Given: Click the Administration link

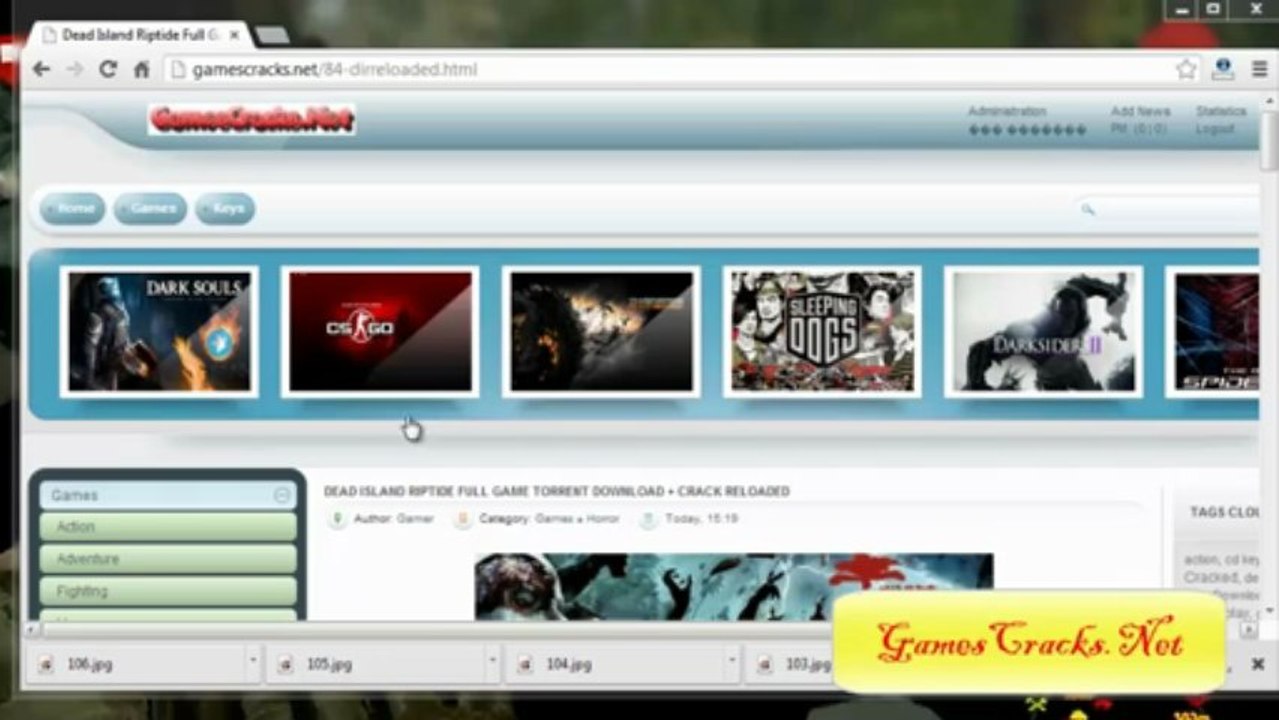Looking at the screenshot, I should [x=1007, y=111].
